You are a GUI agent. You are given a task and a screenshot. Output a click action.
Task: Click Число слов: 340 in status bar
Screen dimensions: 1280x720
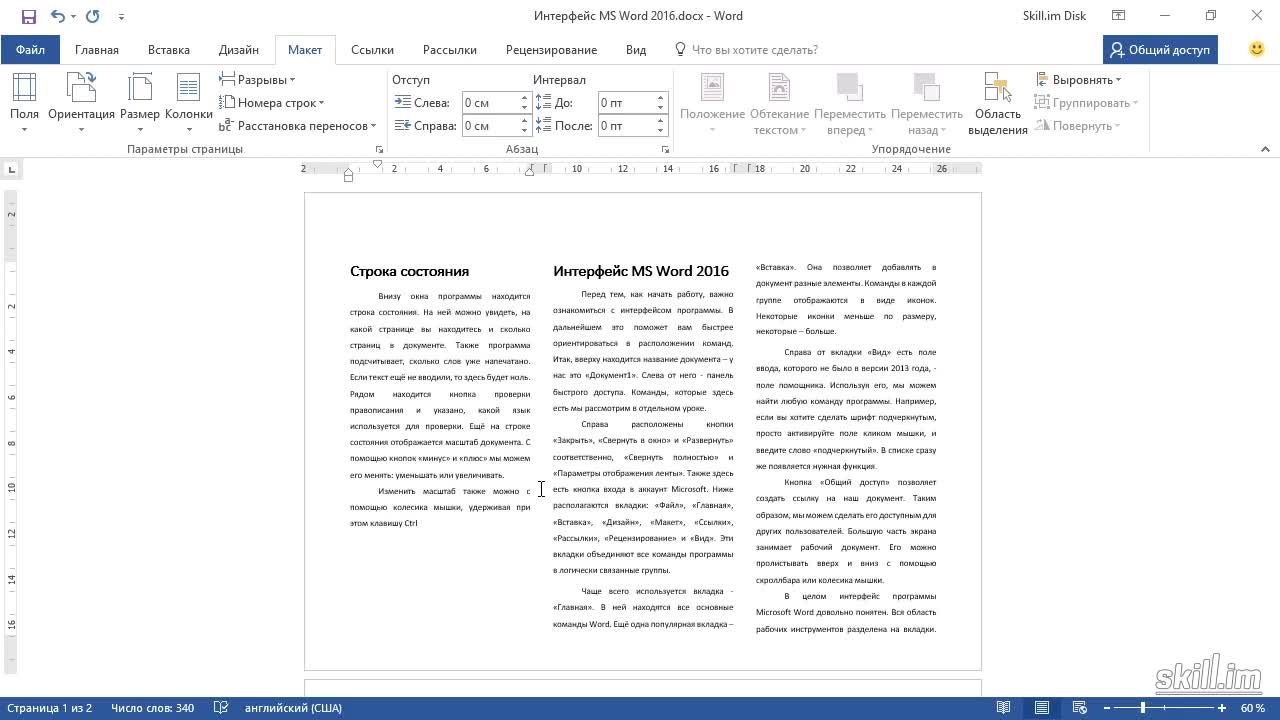click(152, 708)
